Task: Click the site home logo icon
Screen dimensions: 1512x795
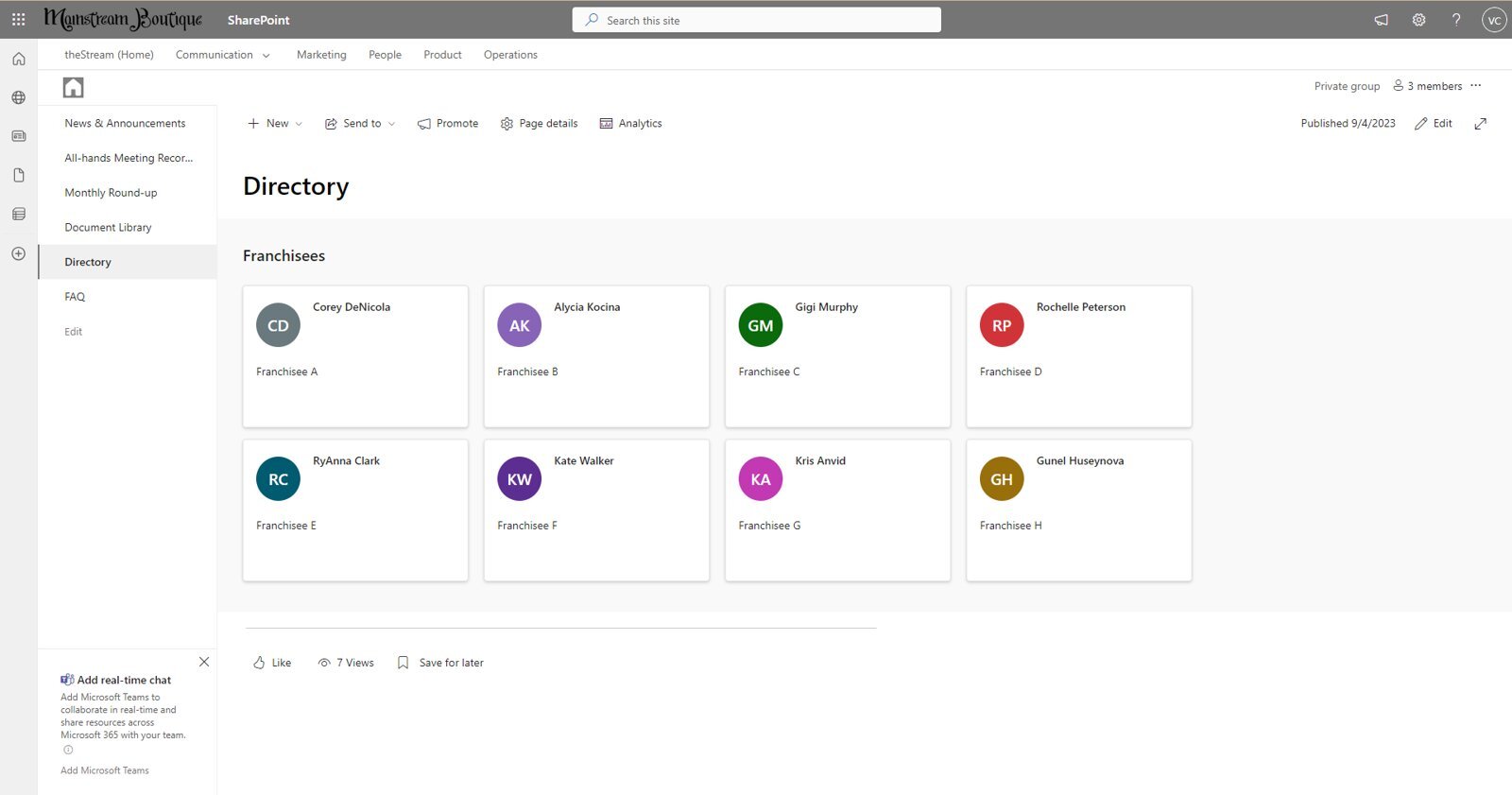Action: (x=73, y=88)
